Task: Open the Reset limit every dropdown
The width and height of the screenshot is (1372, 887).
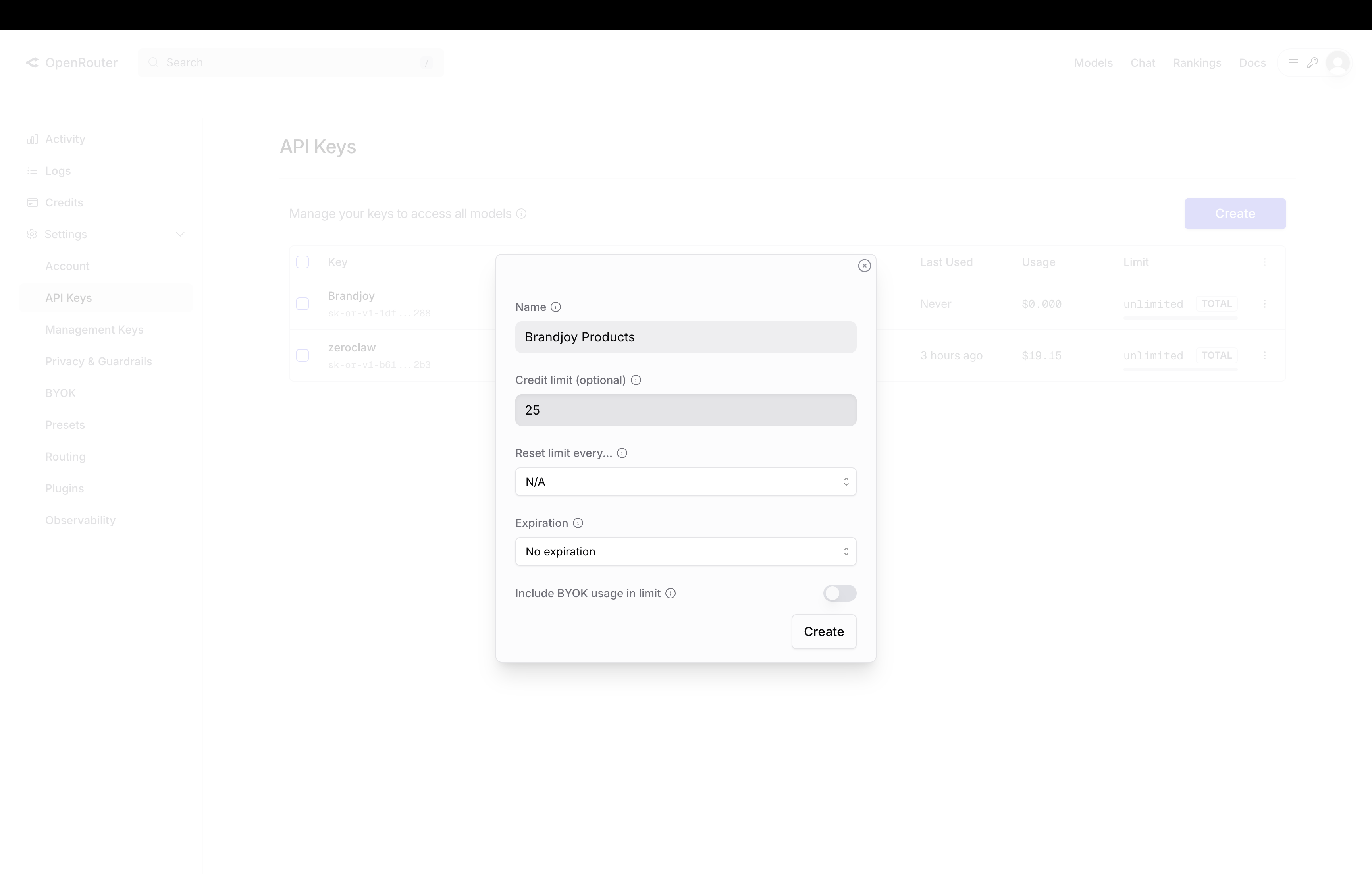Action: point(684,482)
